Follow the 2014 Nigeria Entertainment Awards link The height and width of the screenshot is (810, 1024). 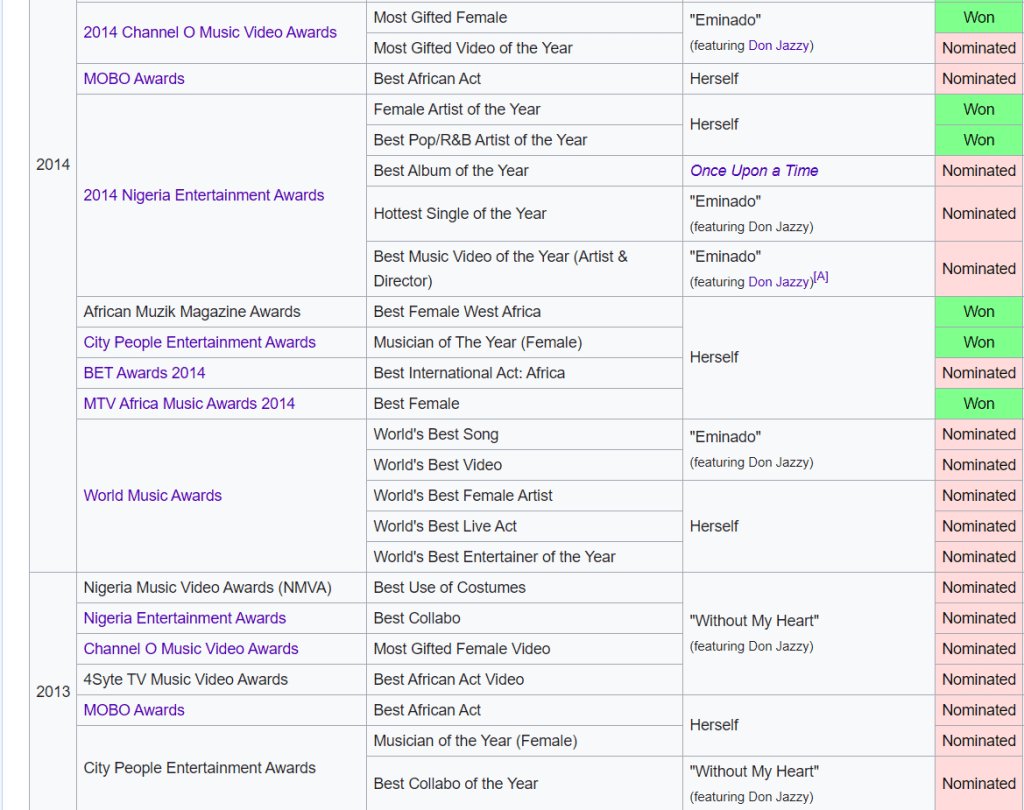[203, 195]
